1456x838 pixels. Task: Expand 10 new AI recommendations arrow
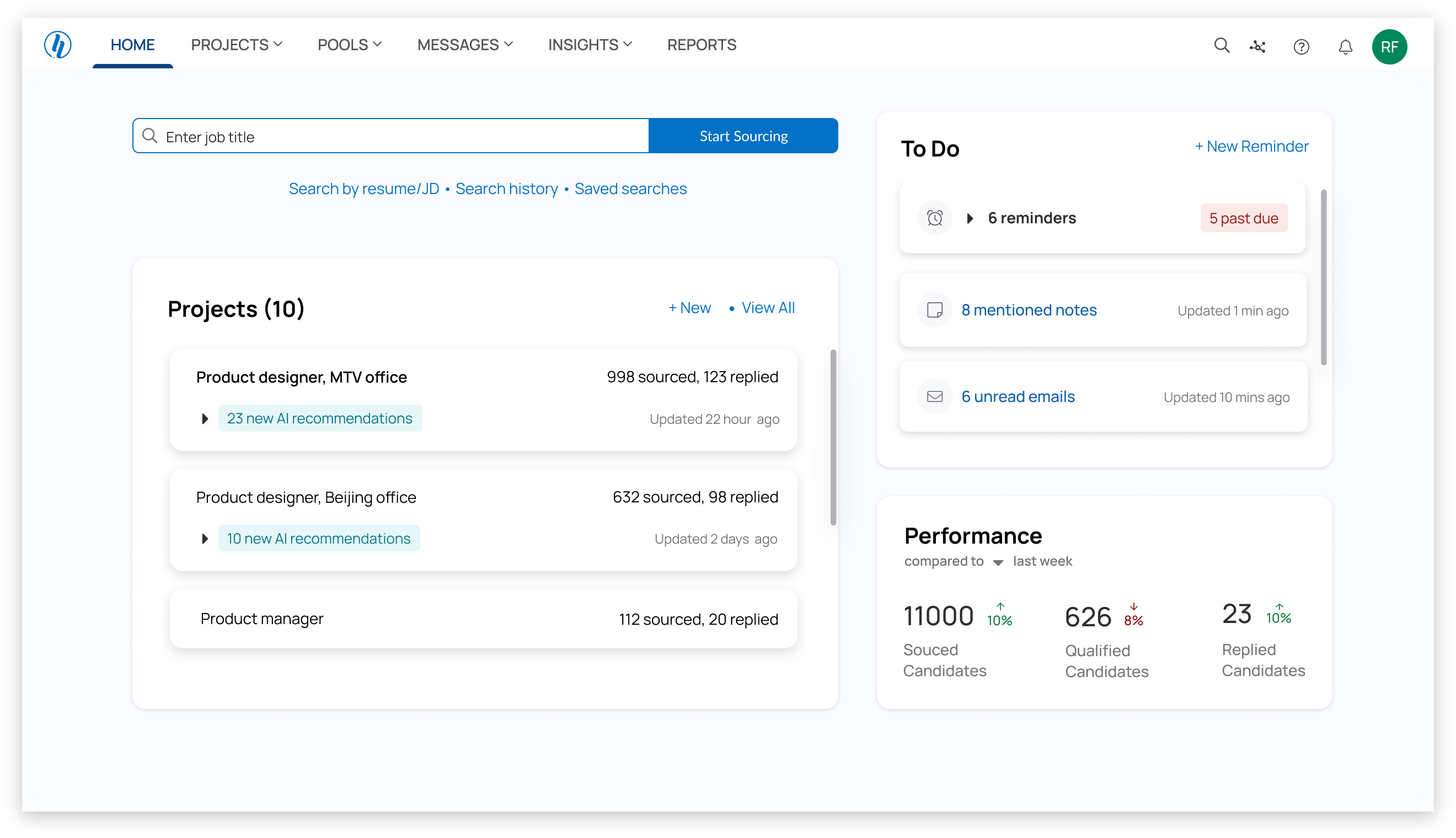click(205, 539)
